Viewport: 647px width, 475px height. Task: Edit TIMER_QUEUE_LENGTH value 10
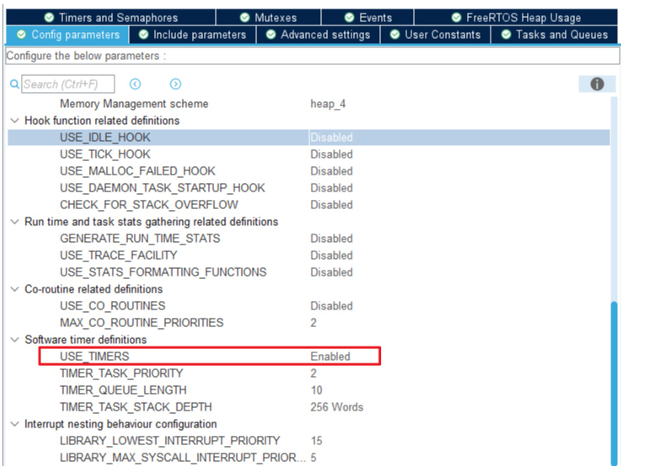tap(316, 390)
